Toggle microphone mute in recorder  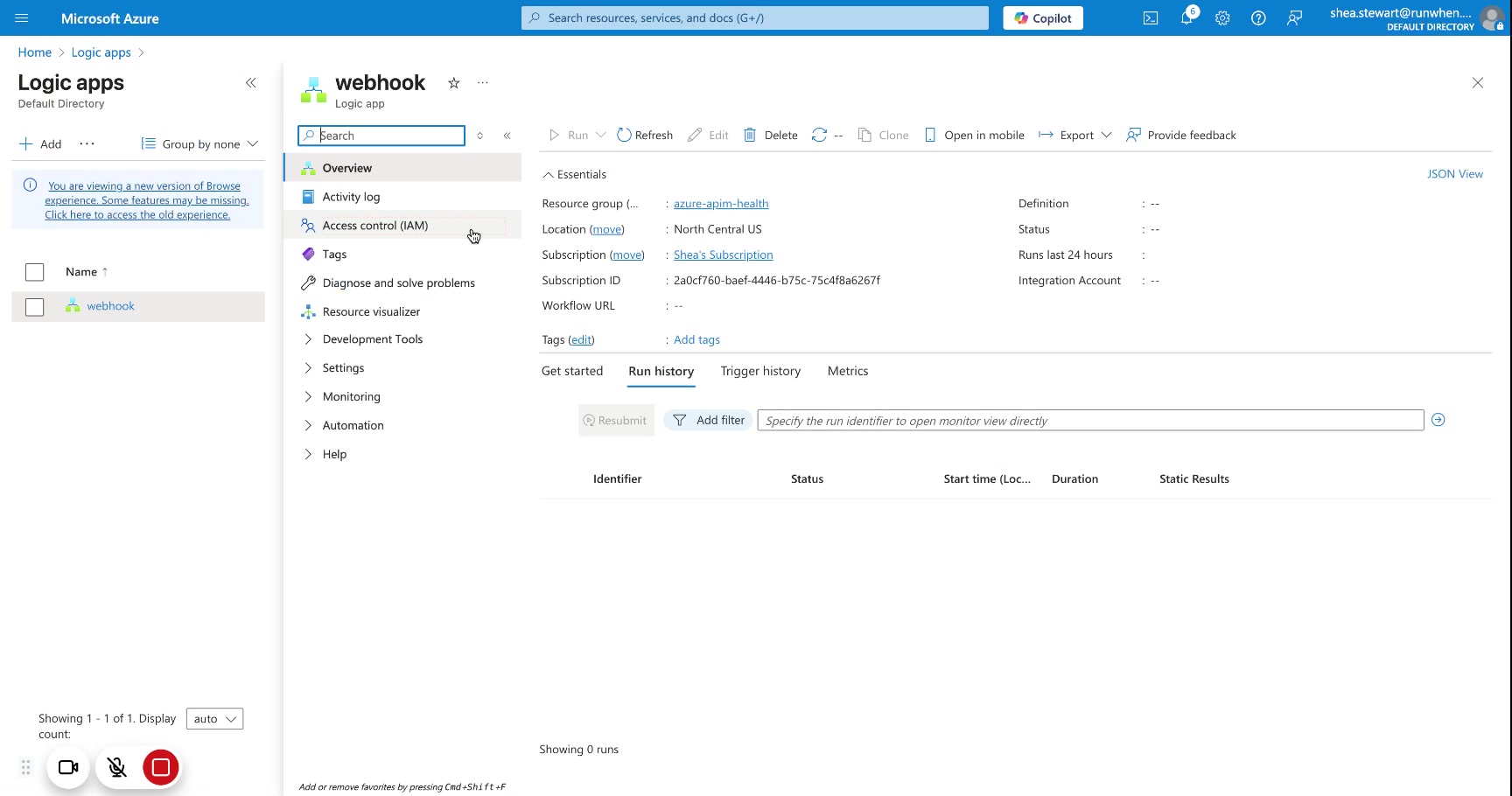click(x=116, y=767)
